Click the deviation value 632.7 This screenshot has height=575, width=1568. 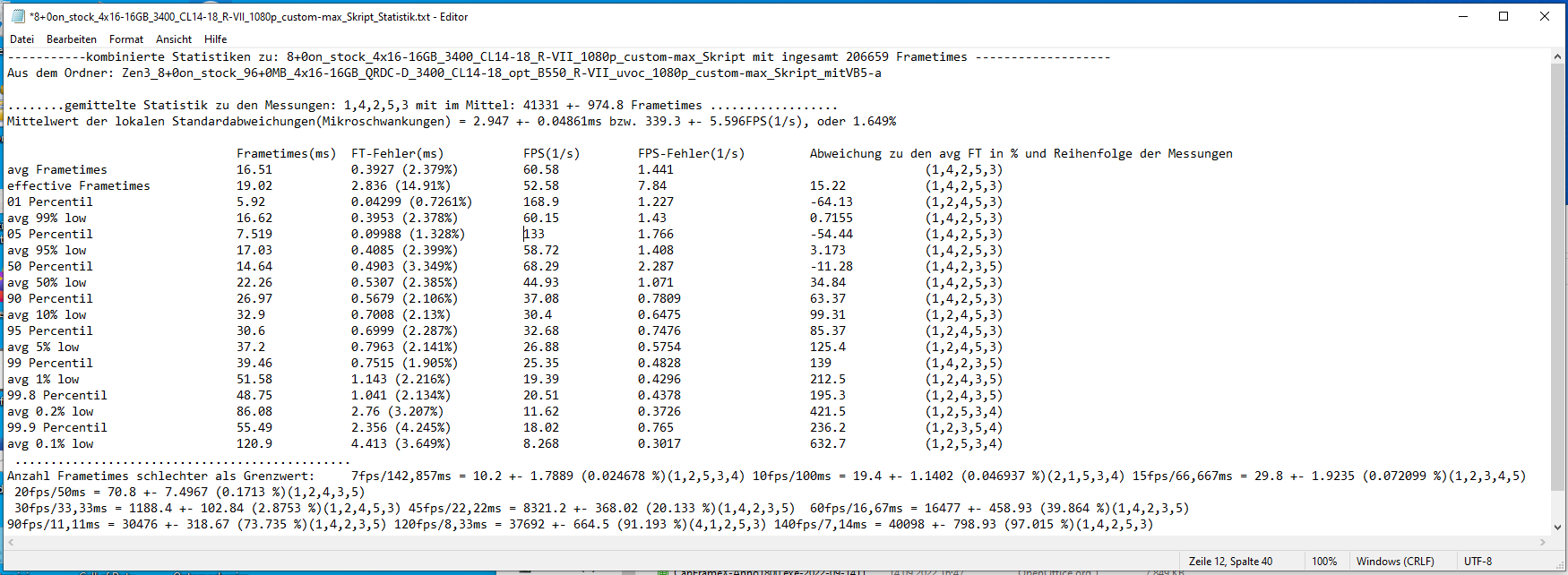click(828, 444)
